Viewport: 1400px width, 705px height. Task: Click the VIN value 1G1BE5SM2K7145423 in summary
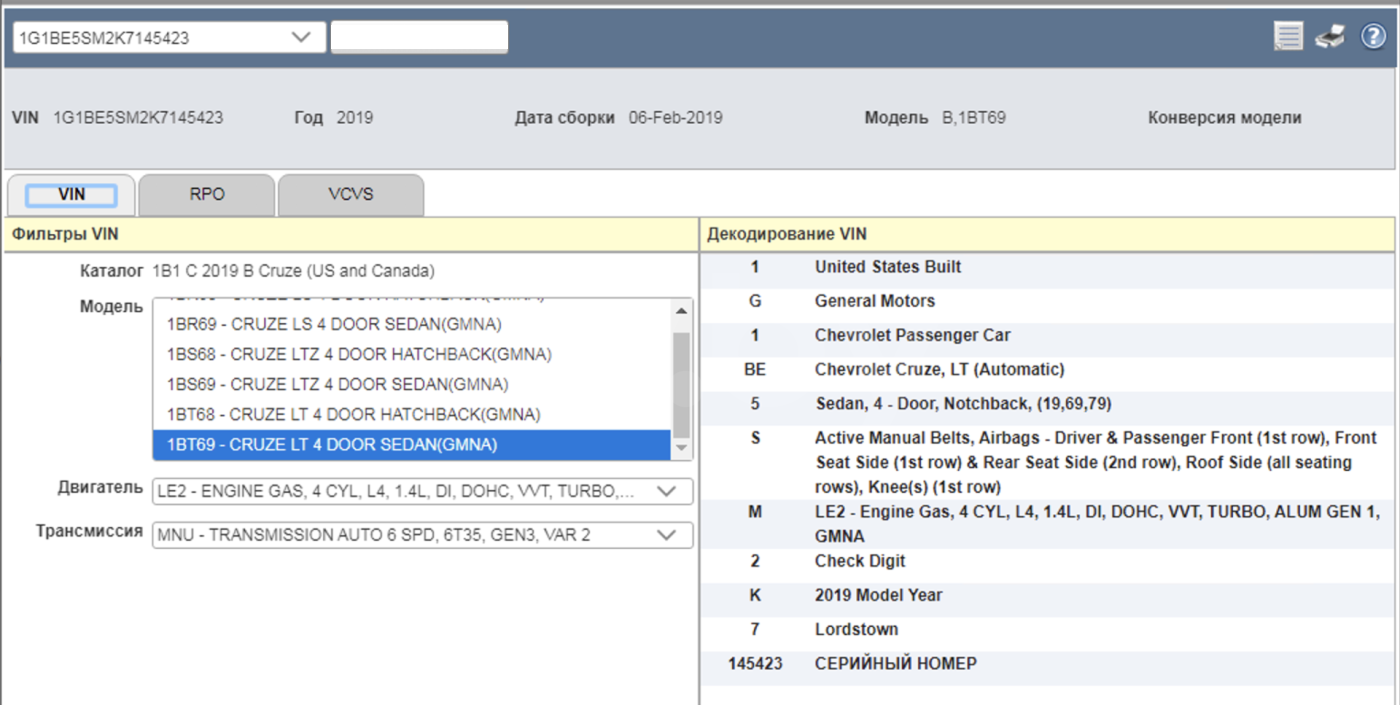tap(138, 118)
